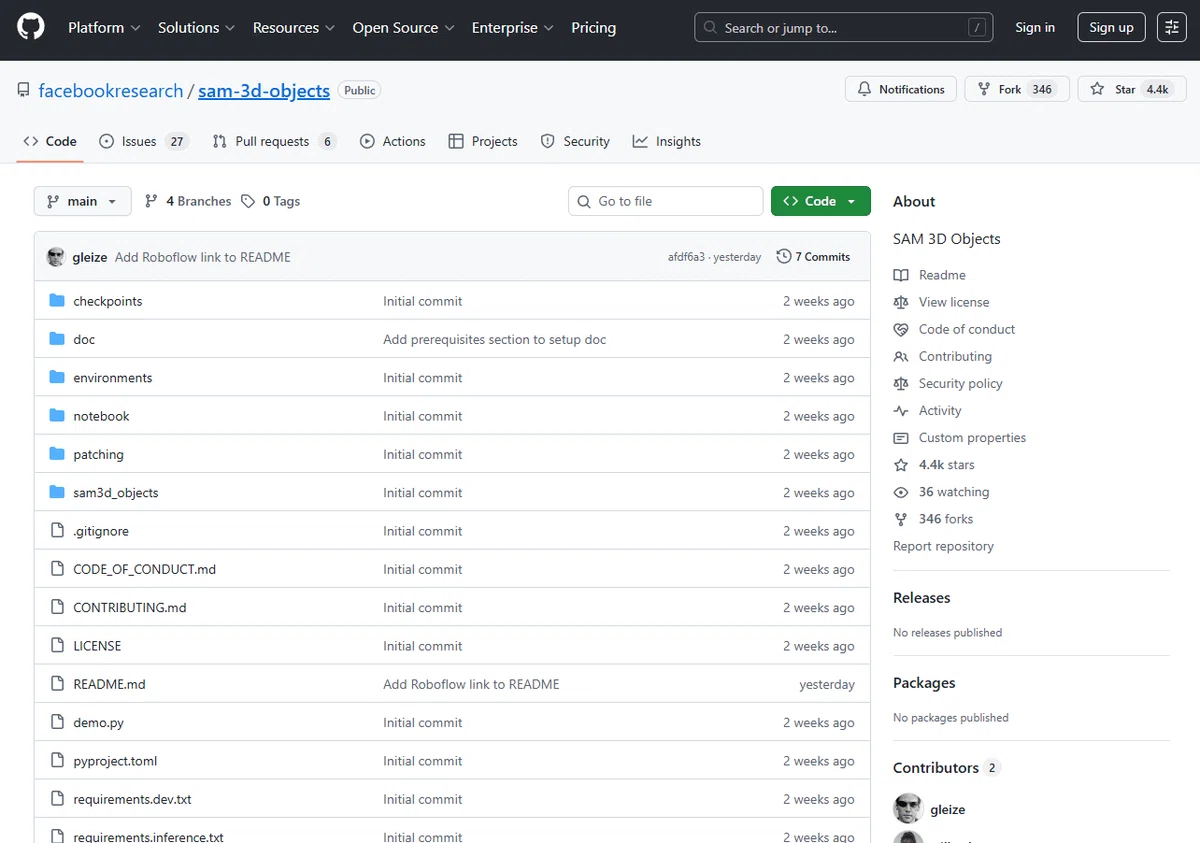Click the Code of conduct heart icon
The width and height of the screenshot is (1200, 843).
click(x=901, y=329)
